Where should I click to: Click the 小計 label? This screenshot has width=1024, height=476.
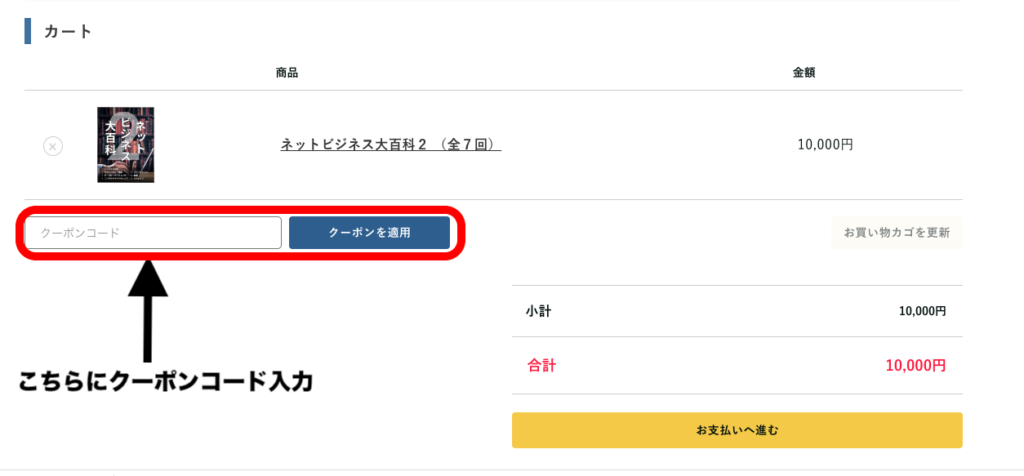click(538, 311)
